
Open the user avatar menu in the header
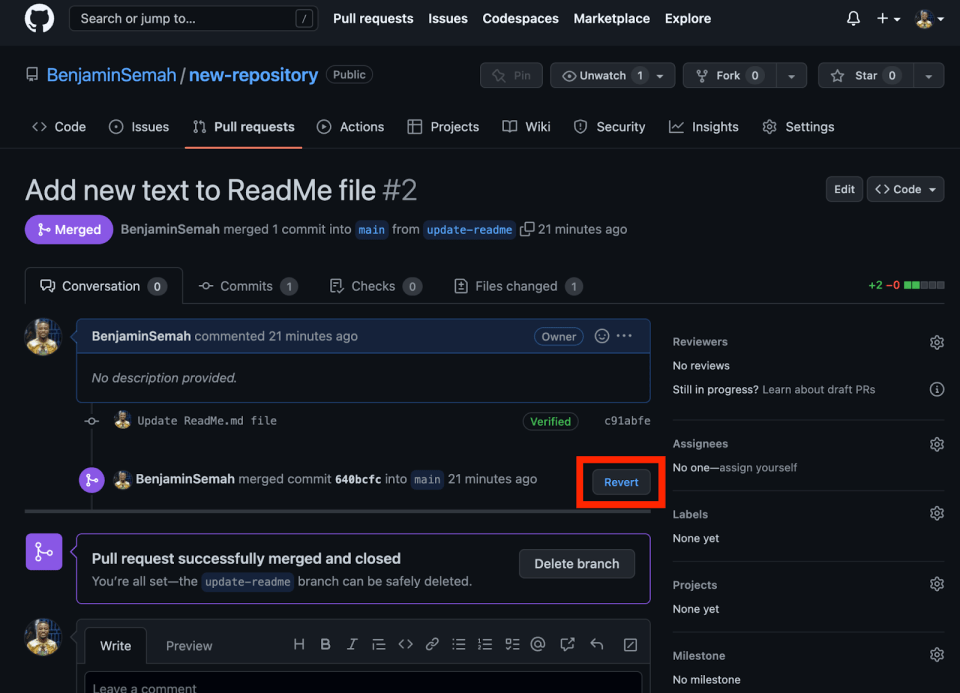pos(929,19)
